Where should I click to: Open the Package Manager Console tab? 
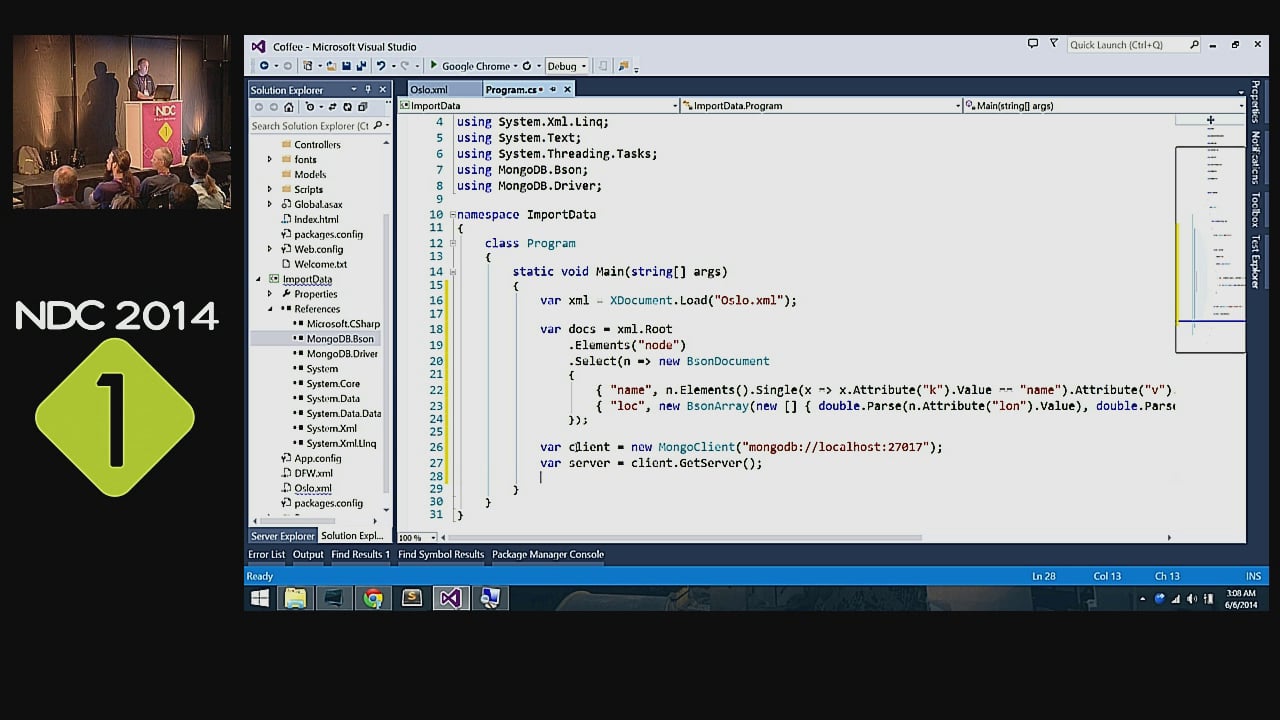click(x=548, y=554)
